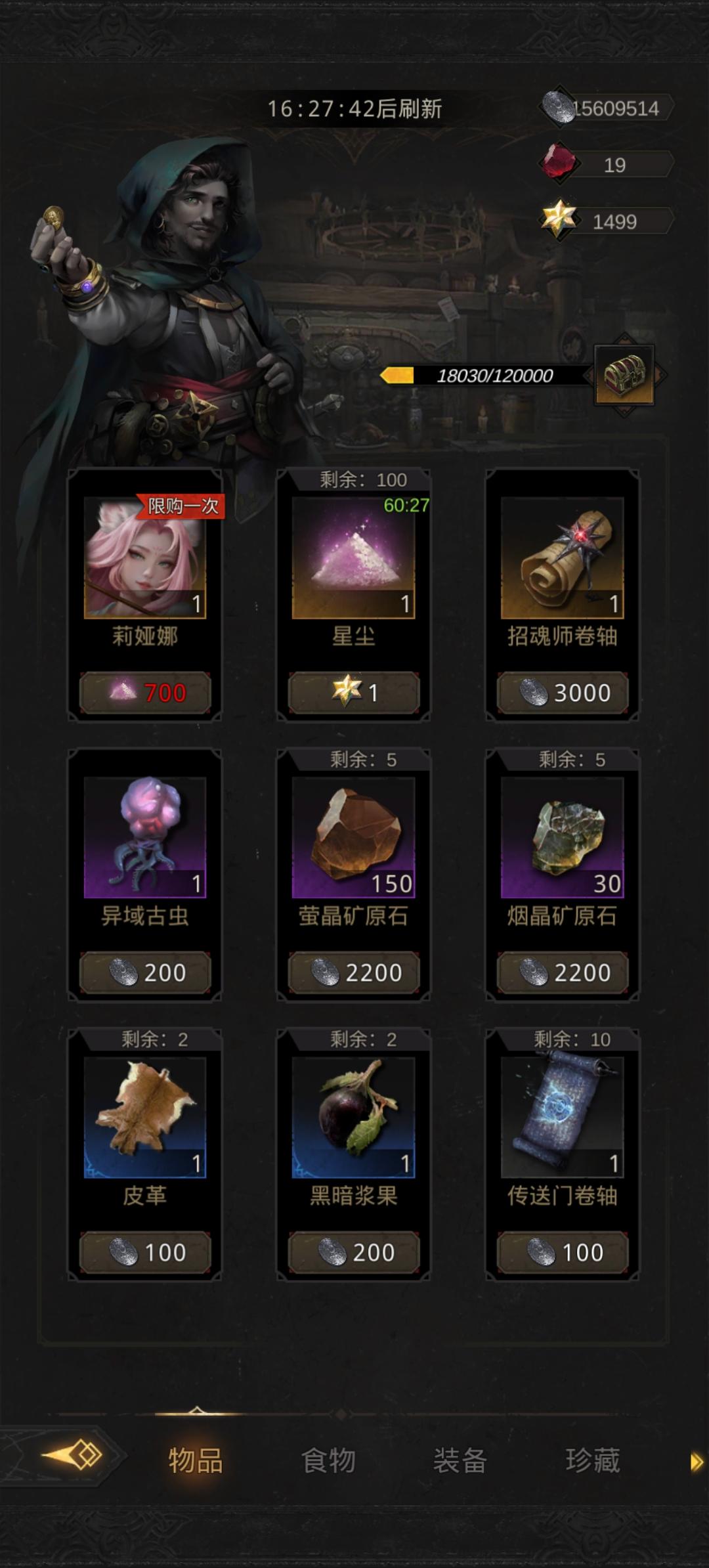Expand more tabs with yellow right arrow

[x=697, y=1462]
